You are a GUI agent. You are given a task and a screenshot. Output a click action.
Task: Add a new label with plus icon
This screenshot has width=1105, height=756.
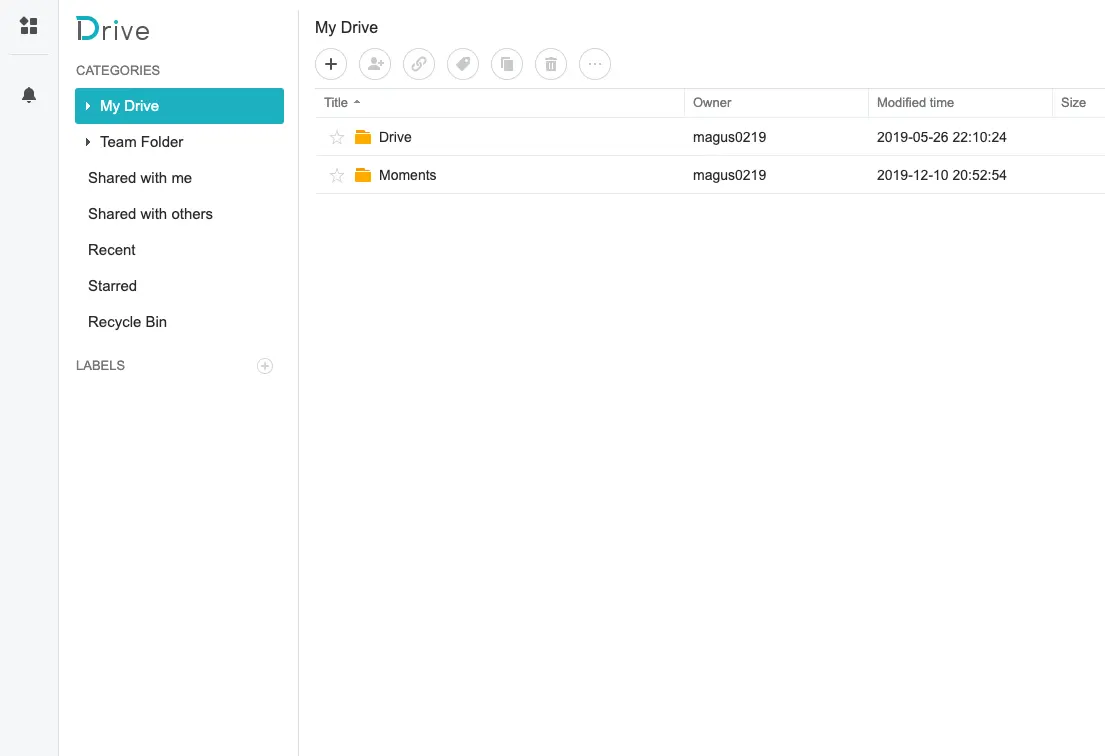[265, 366]
